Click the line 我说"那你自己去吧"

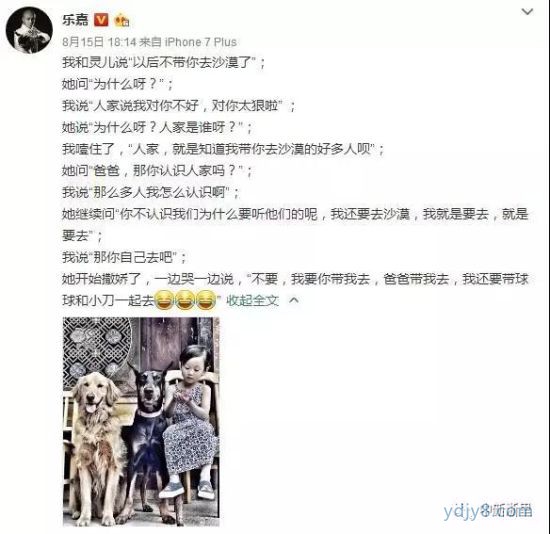(x=125, y=257)
